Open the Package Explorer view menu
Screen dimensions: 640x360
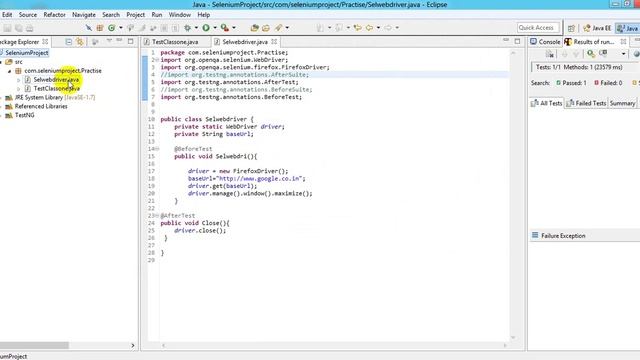point(109,41)
